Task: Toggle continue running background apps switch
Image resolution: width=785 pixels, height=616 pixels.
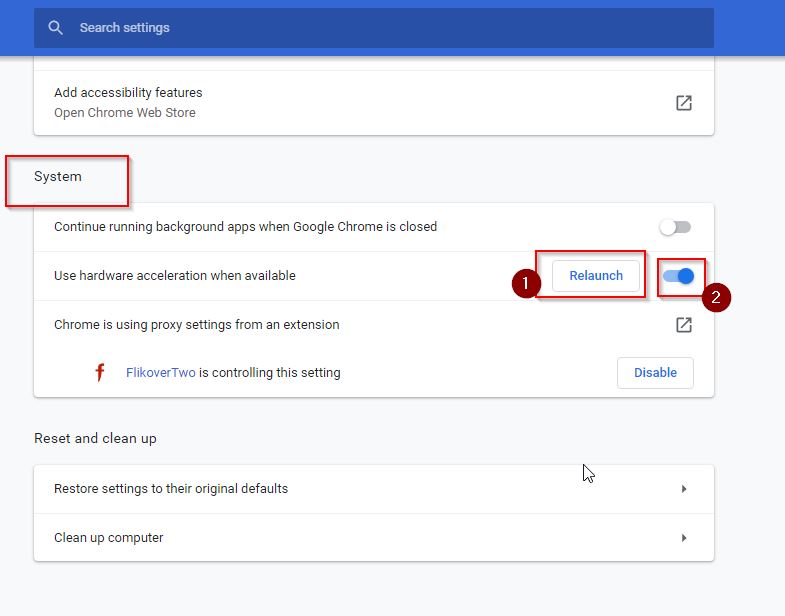Action: (x=675, y=227)
